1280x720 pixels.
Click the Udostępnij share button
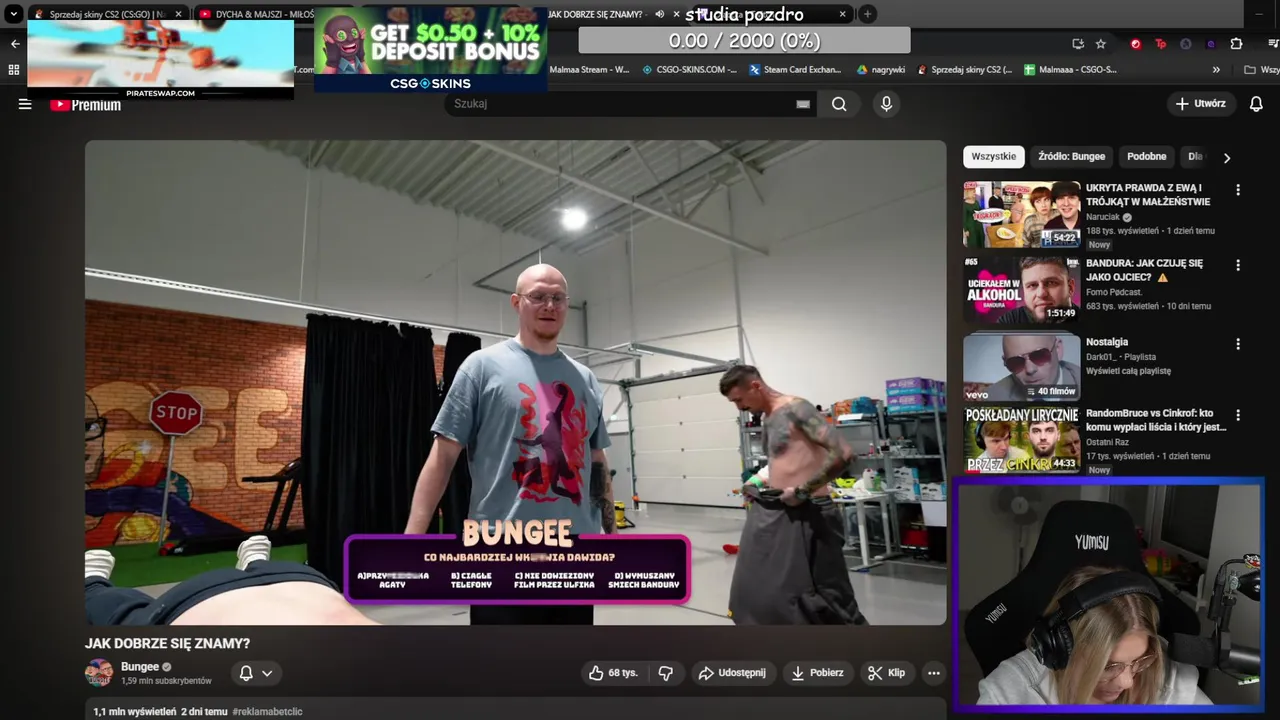tap(731, 673)
